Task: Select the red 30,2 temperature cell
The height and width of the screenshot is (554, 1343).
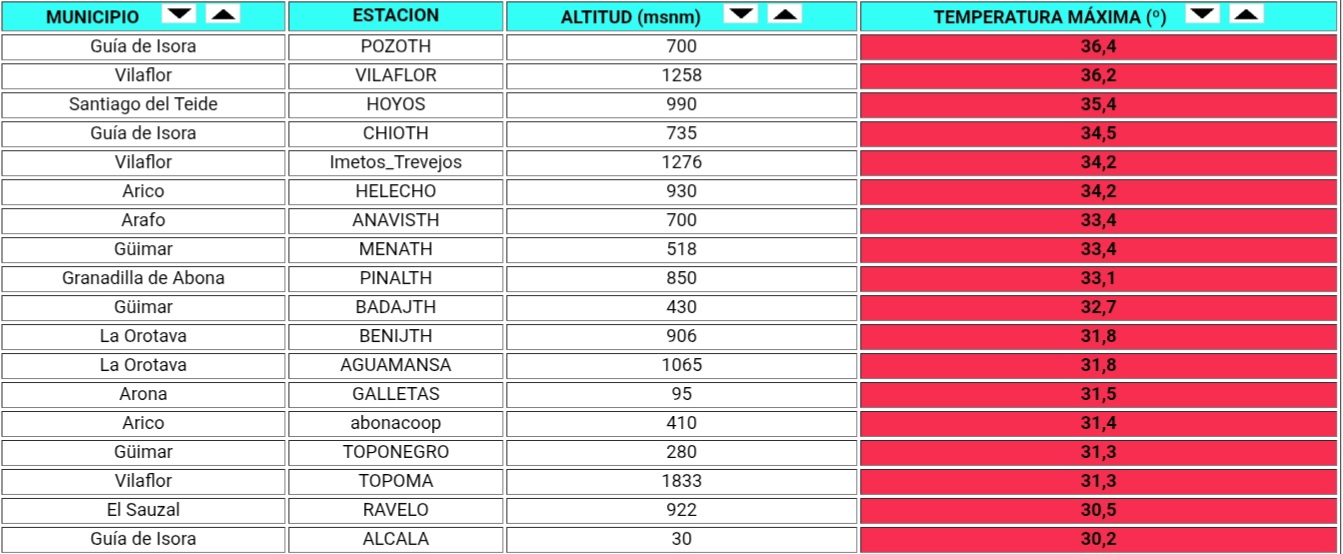Action: (x=1100, y=539)
